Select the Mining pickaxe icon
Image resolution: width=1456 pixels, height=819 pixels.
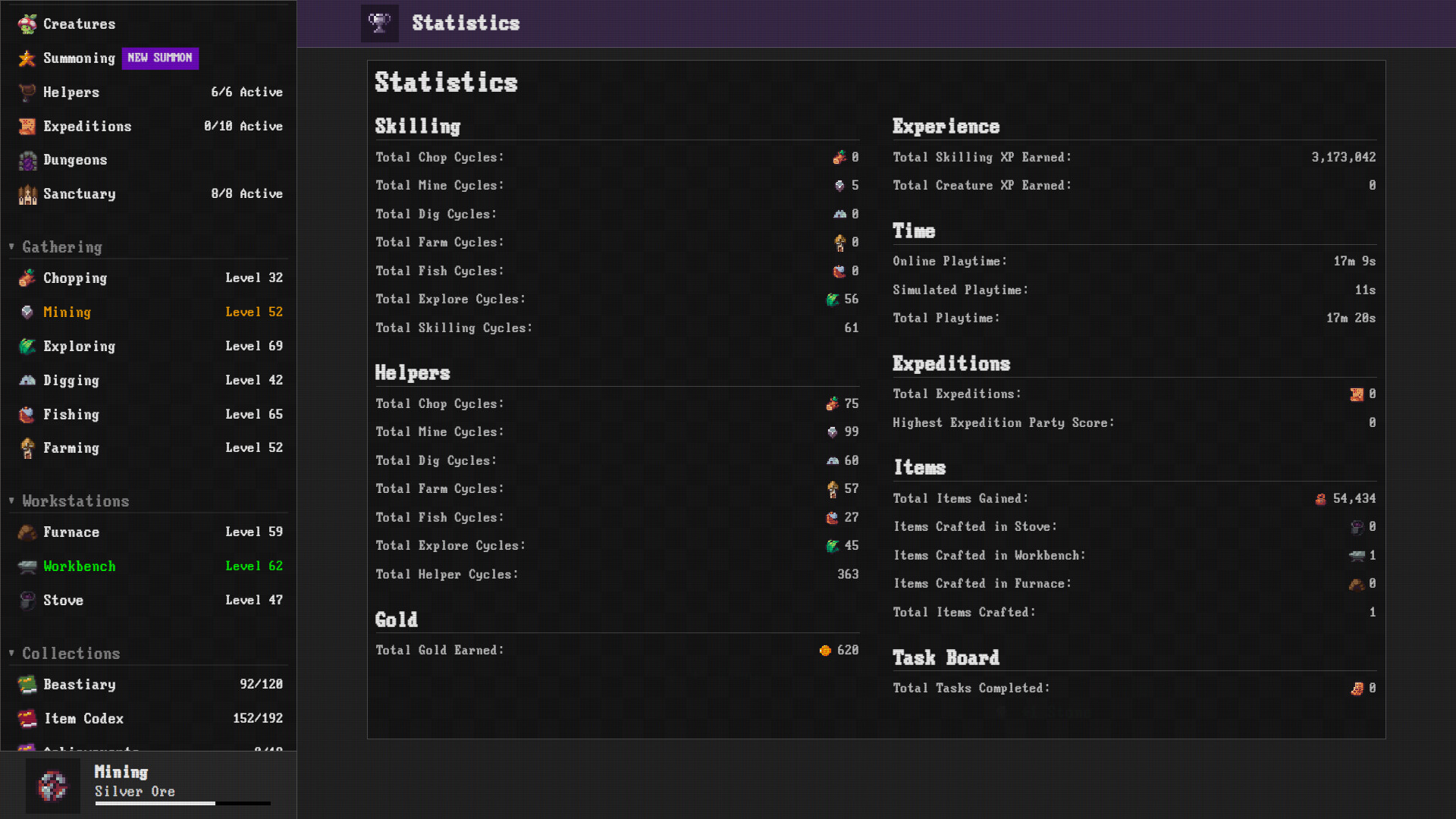(27, 312)
